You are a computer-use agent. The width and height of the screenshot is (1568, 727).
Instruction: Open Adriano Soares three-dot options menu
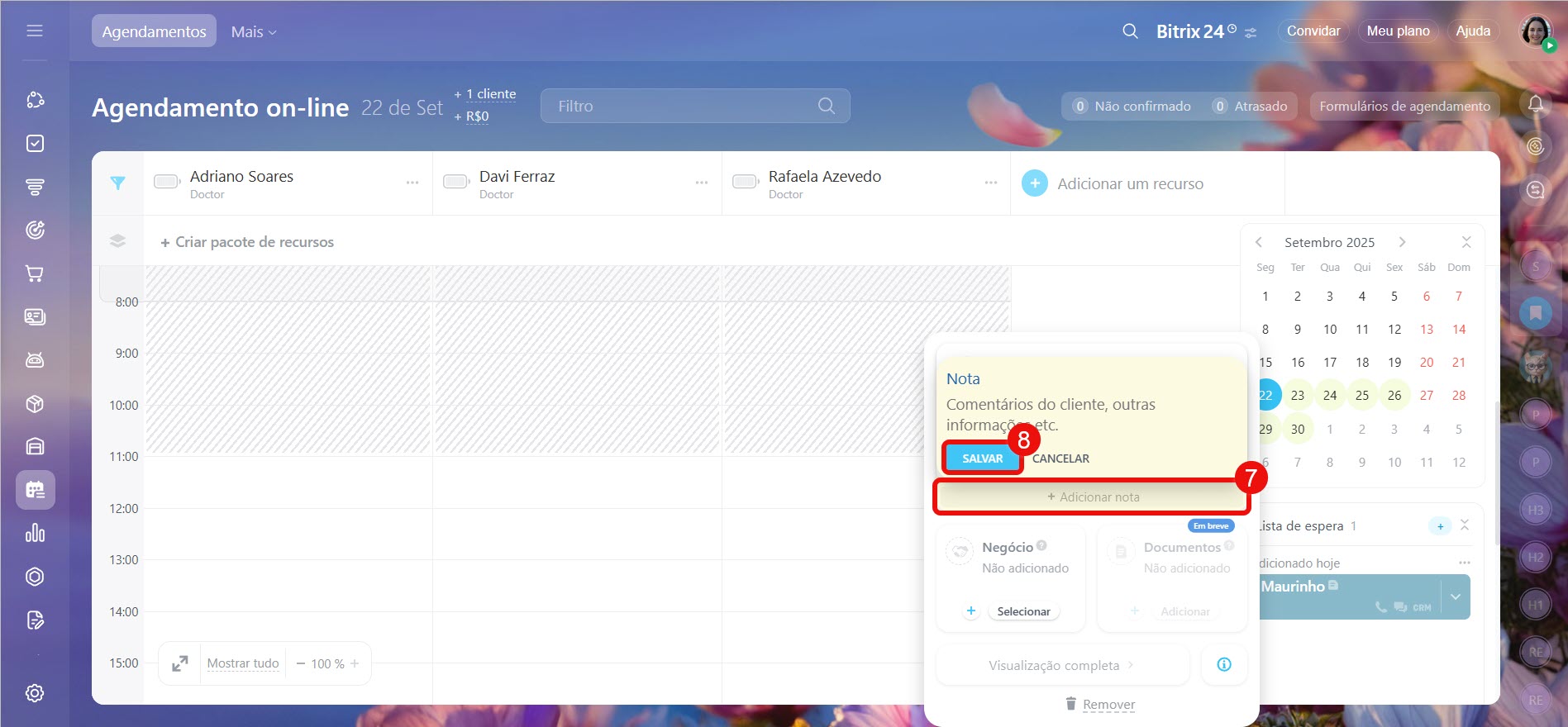(412, 183)
